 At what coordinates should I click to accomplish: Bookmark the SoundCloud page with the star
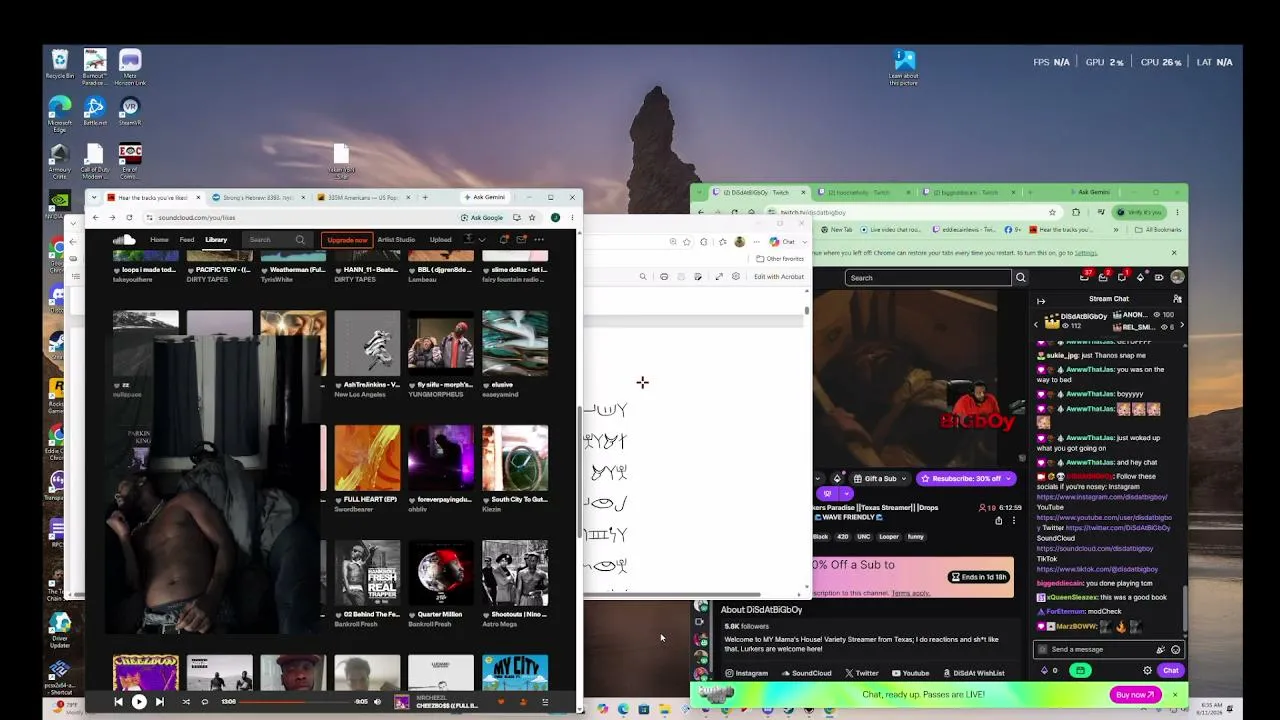point(532,217)
